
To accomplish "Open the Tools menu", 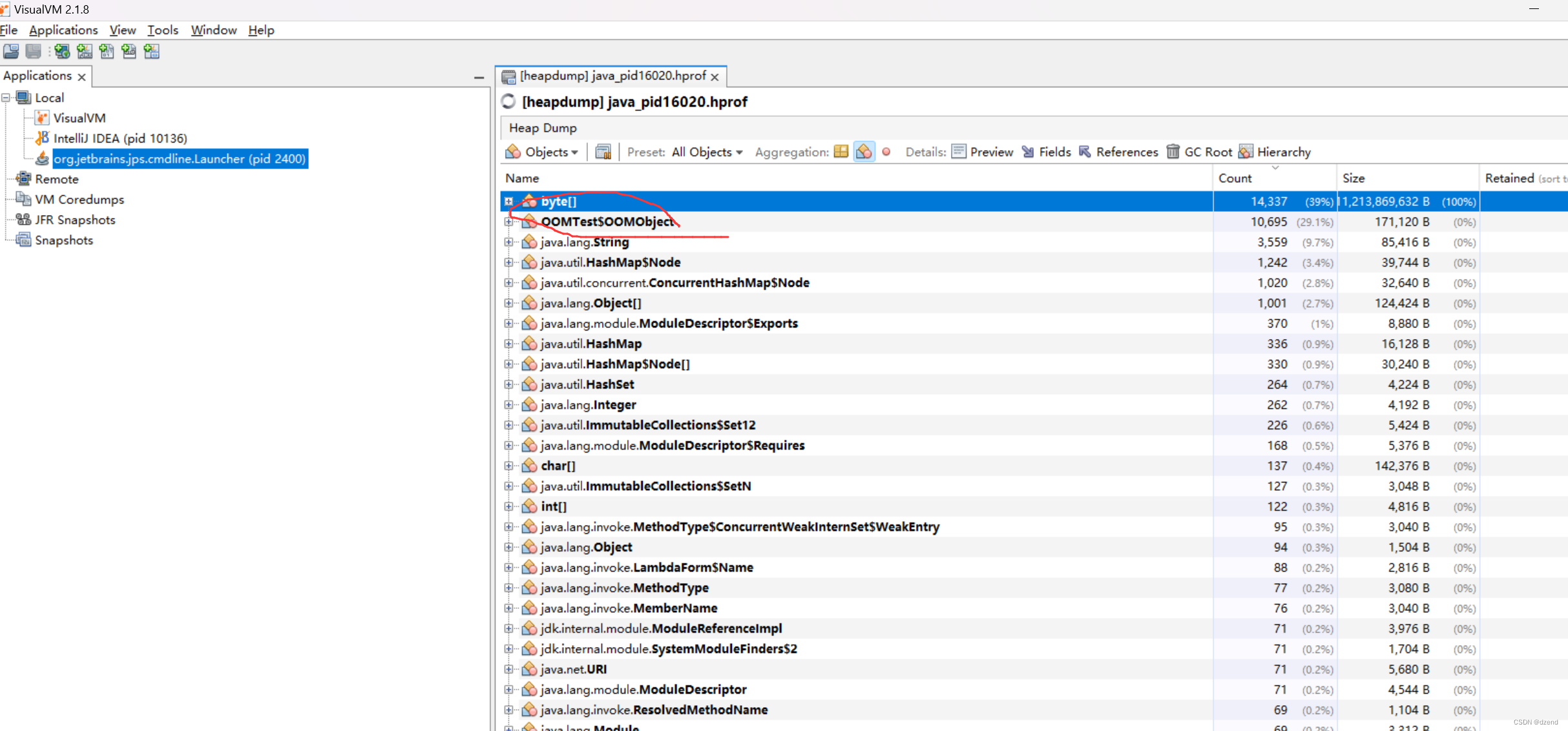I will tap(162, 30).
